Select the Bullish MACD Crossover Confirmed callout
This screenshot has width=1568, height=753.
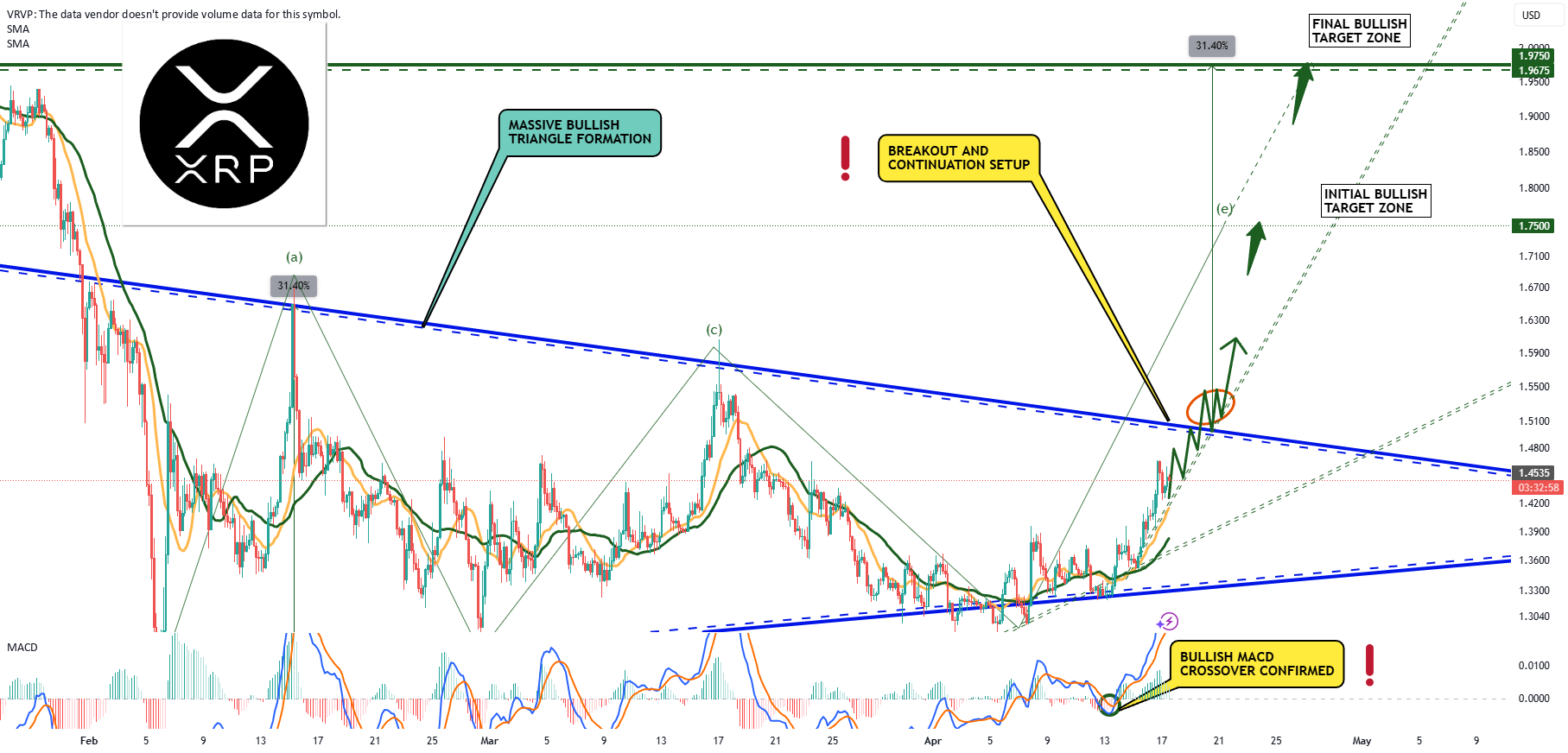(x=1257, y=664)
